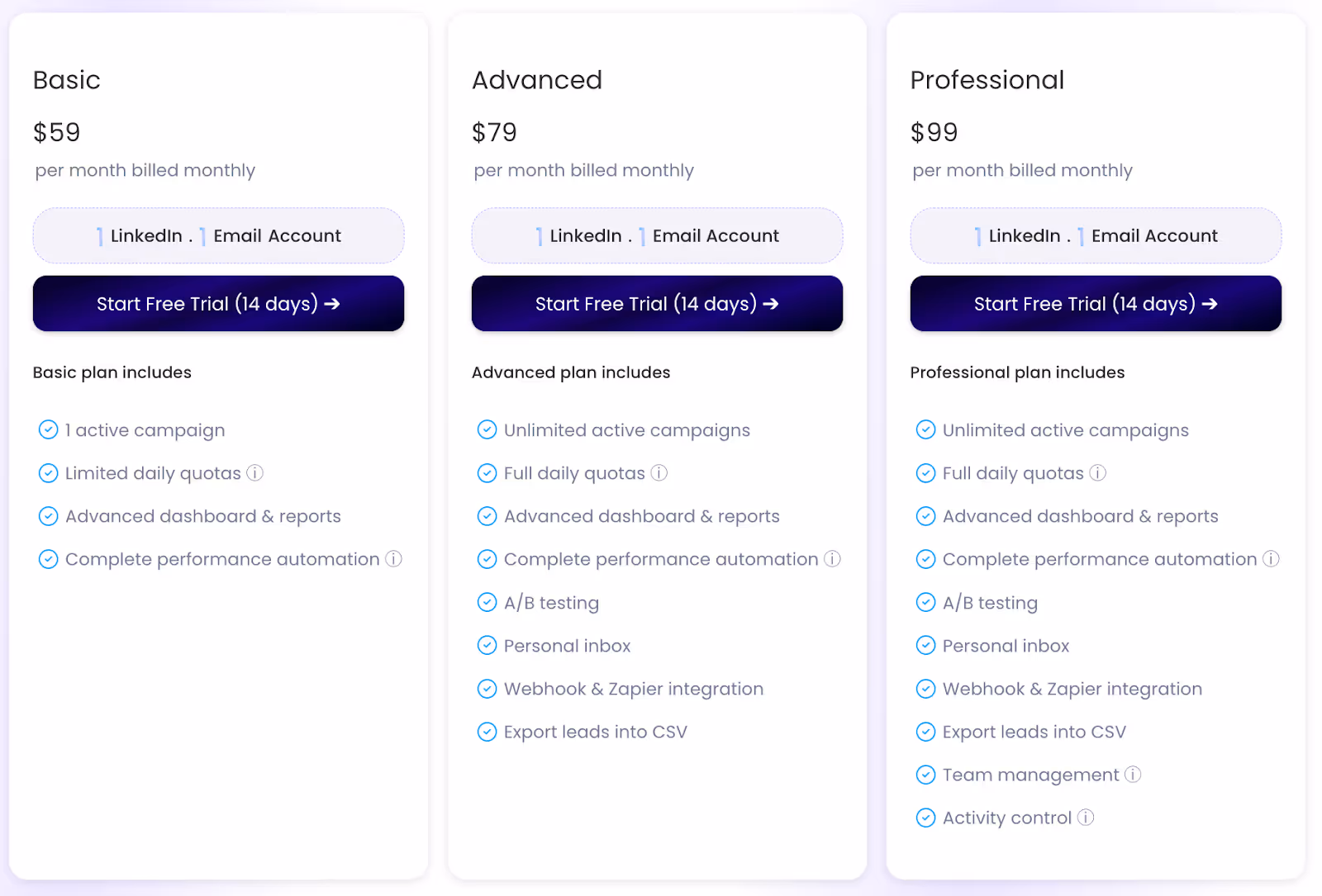The height and width of the screenshot is (896, 1322).
Task: Click info icon for Complete performance automation in Professional
Action: (x=1271, y=559)
